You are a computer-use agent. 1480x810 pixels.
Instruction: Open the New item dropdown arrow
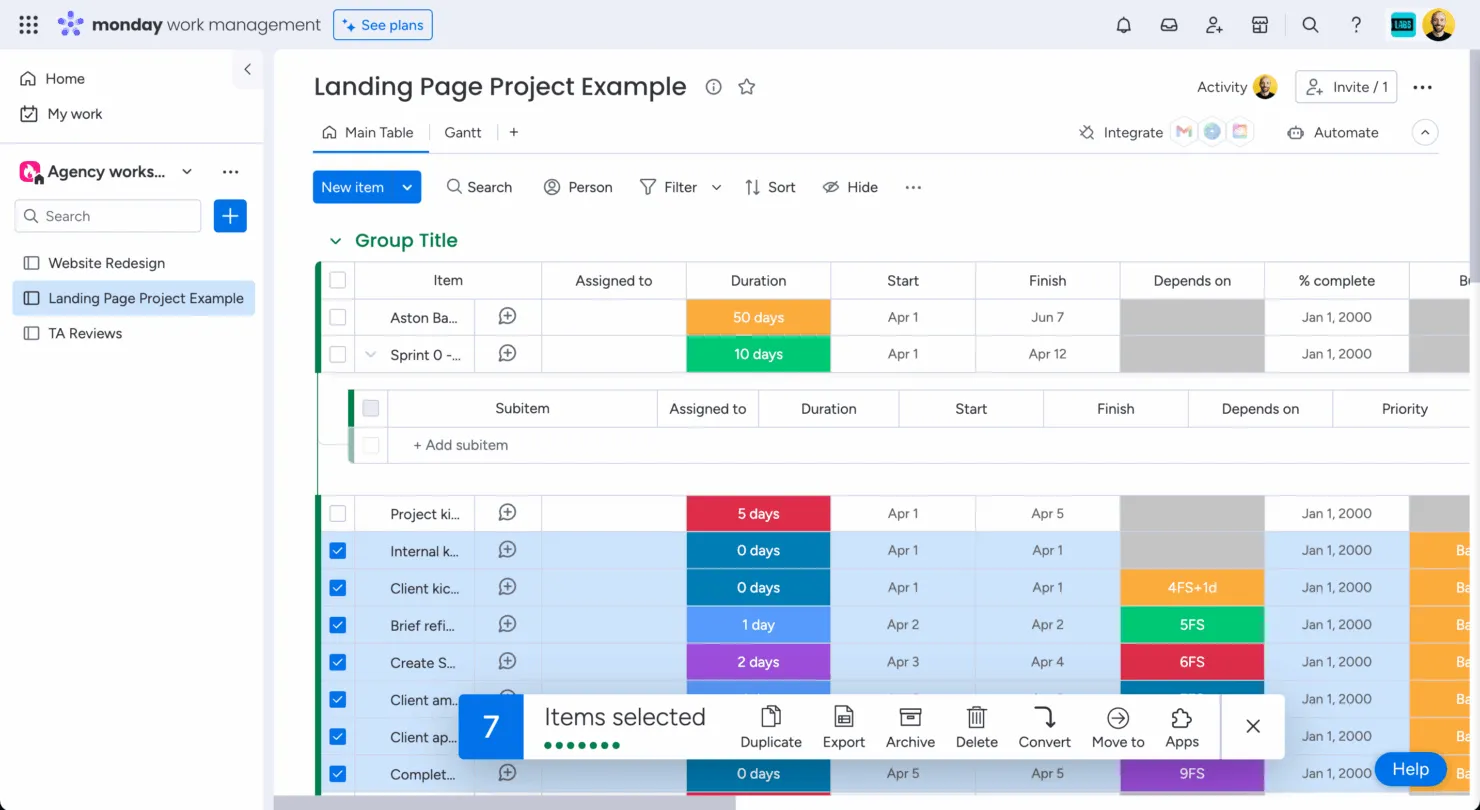[x=407, y=187]
